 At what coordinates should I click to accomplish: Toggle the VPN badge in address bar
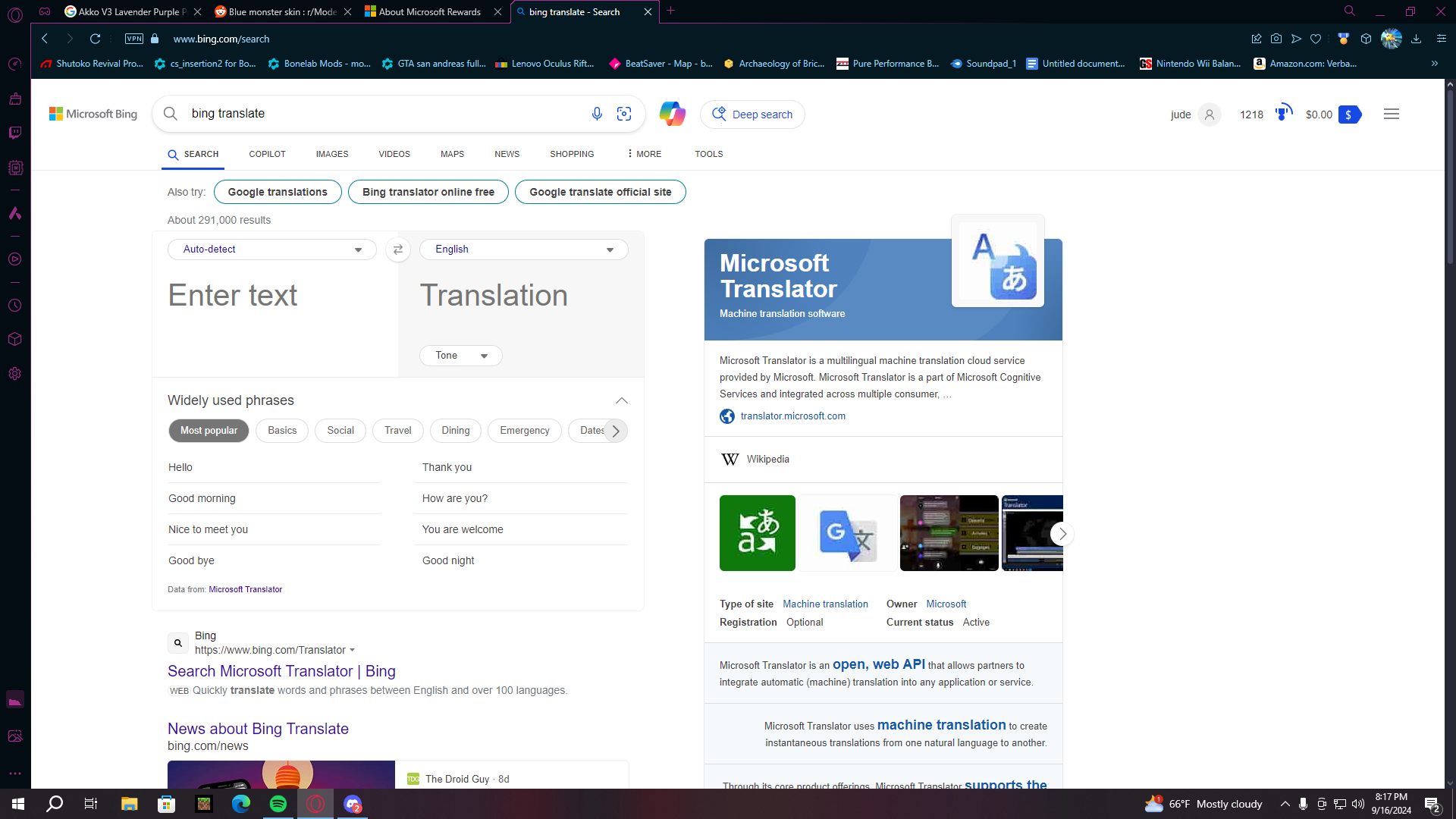point(134,39)
